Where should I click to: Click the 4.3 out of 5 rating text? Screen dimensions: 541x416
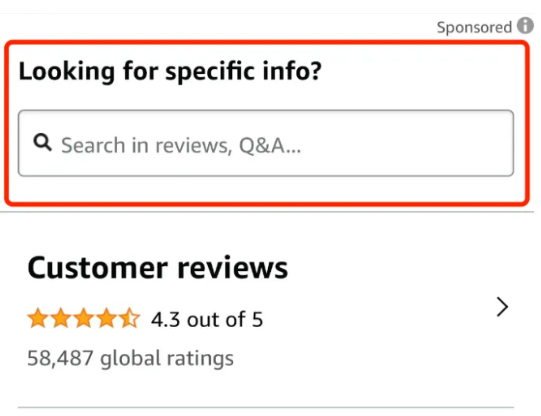click(207, 319)
